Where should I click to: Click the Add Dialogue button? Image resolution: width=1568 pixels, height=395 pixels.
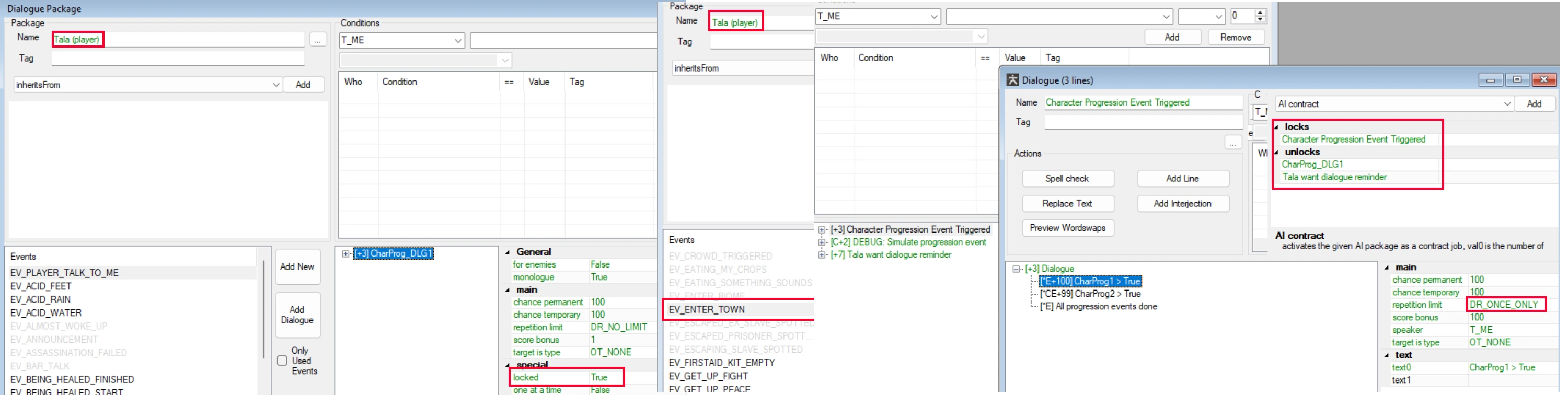pos(297,315)
